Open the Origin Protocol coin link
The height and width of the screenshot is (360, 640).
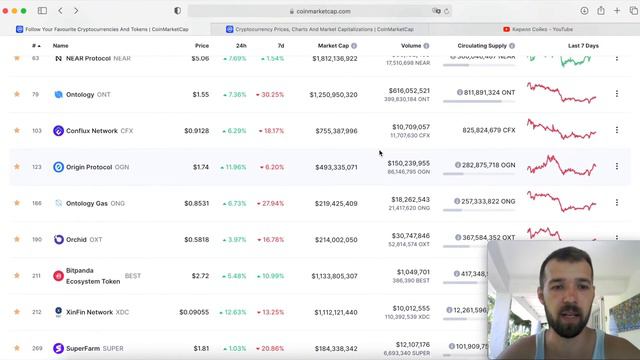[x=89, y=167]
